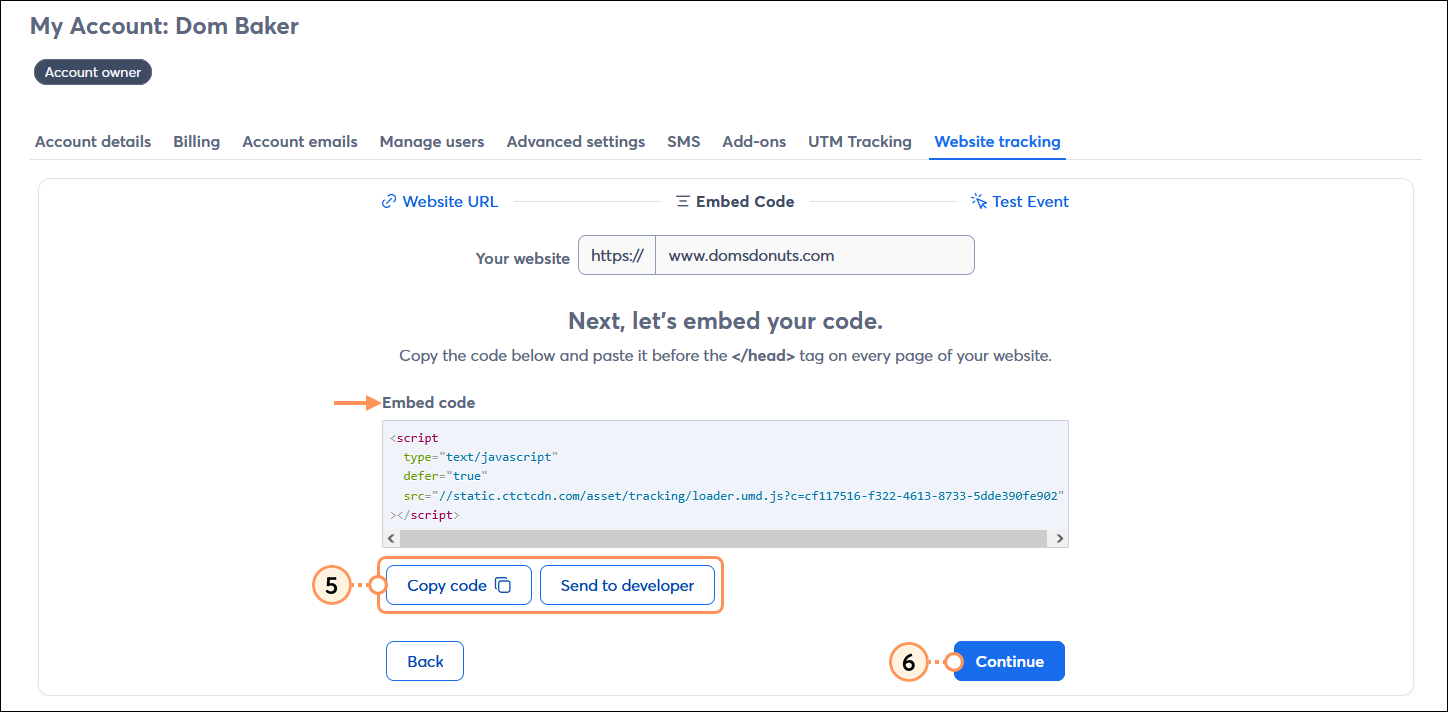Open the Manage users section
The height and width of the screenshot is (712, 1448).
431,141
